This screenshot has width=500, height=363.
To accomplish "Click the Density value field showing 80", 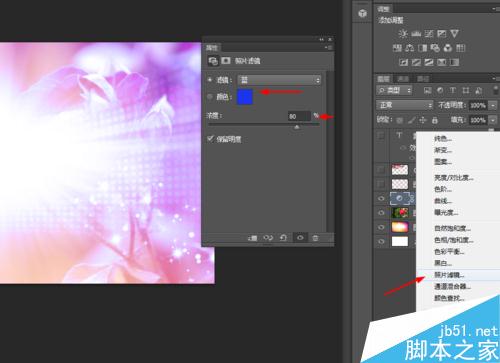I will 299,116.
